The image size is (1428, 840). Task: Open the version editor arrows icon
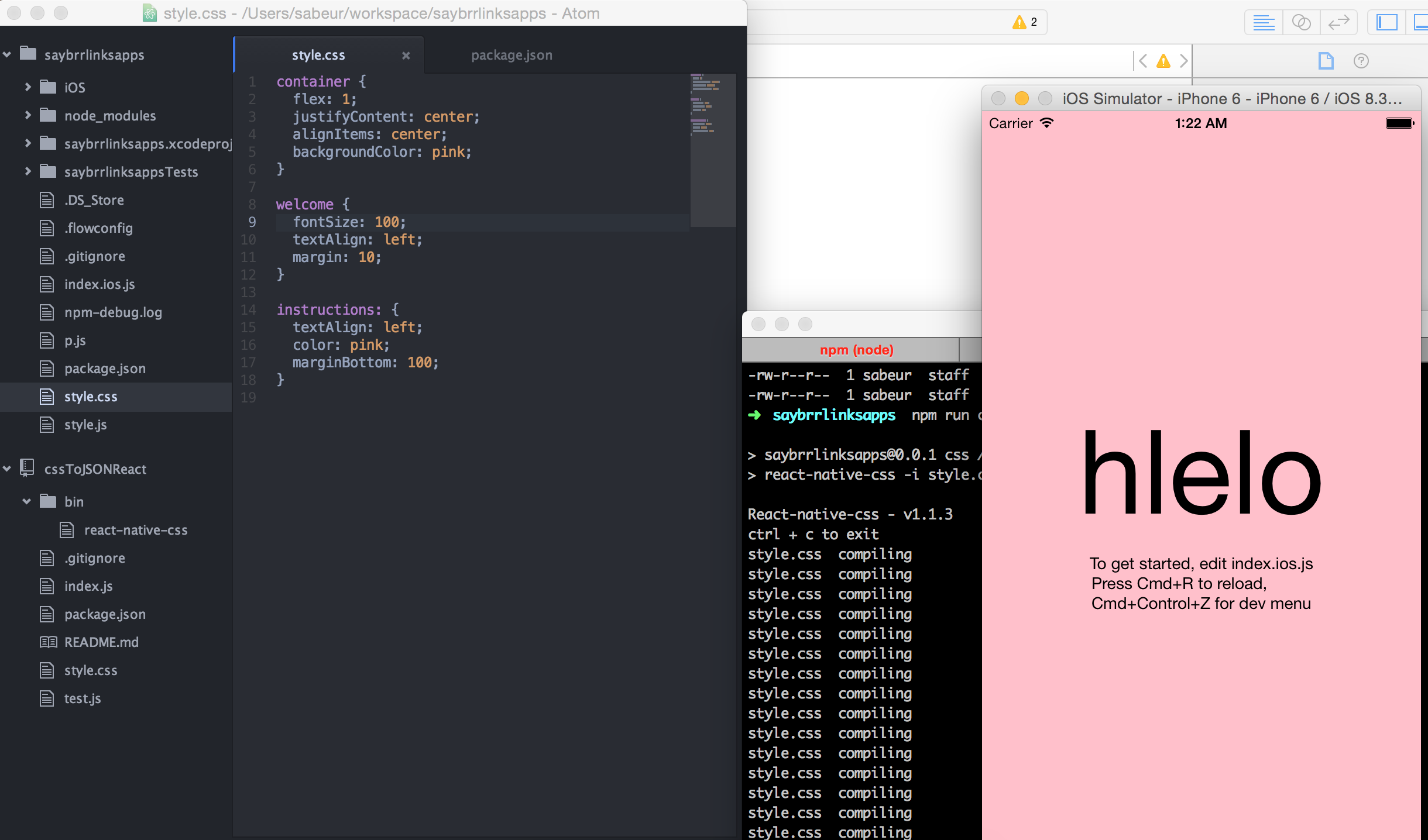(1338, 23)
